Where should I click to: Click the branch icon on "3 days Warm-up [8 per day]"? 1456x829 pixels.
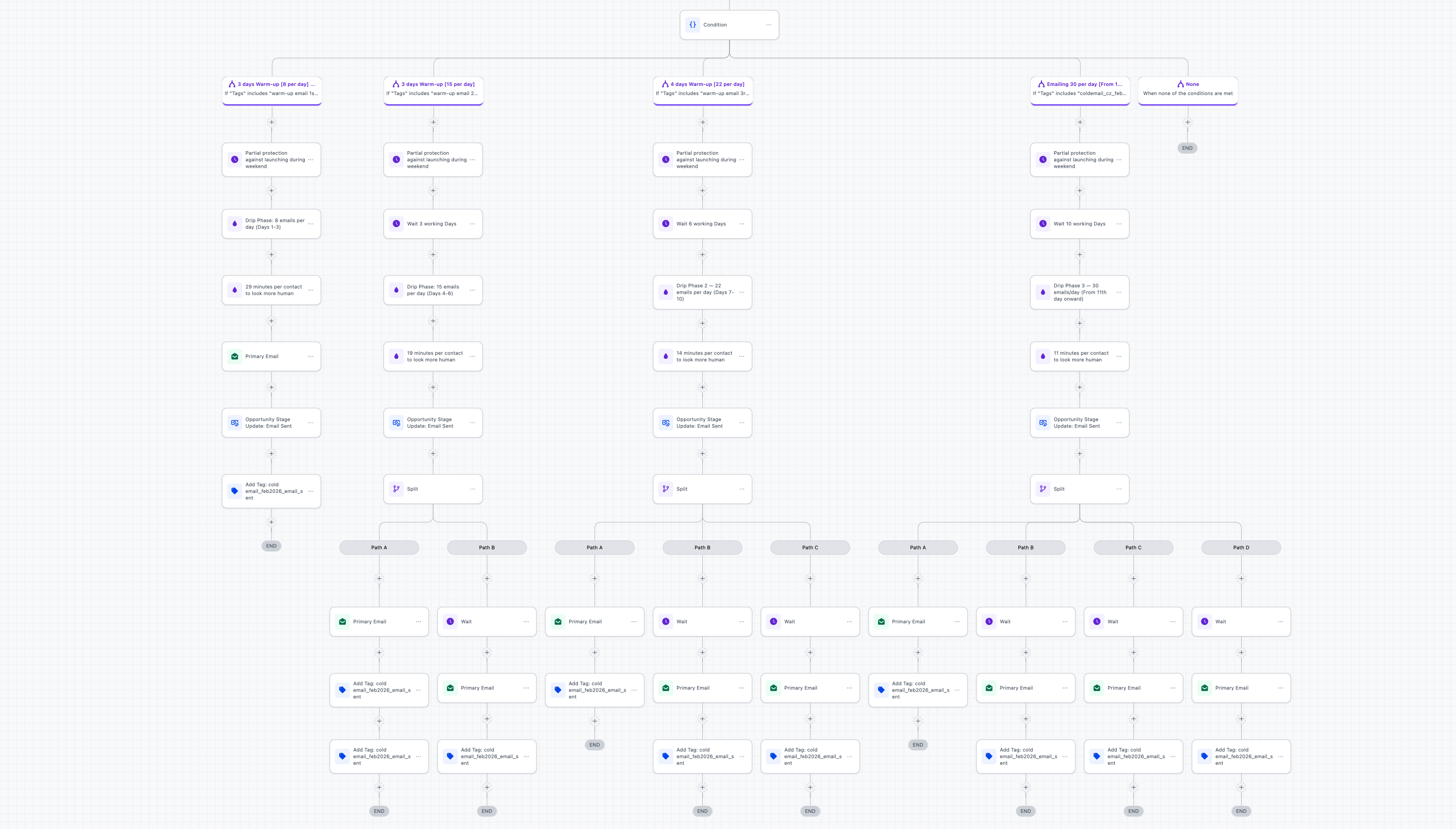[232, 84]
